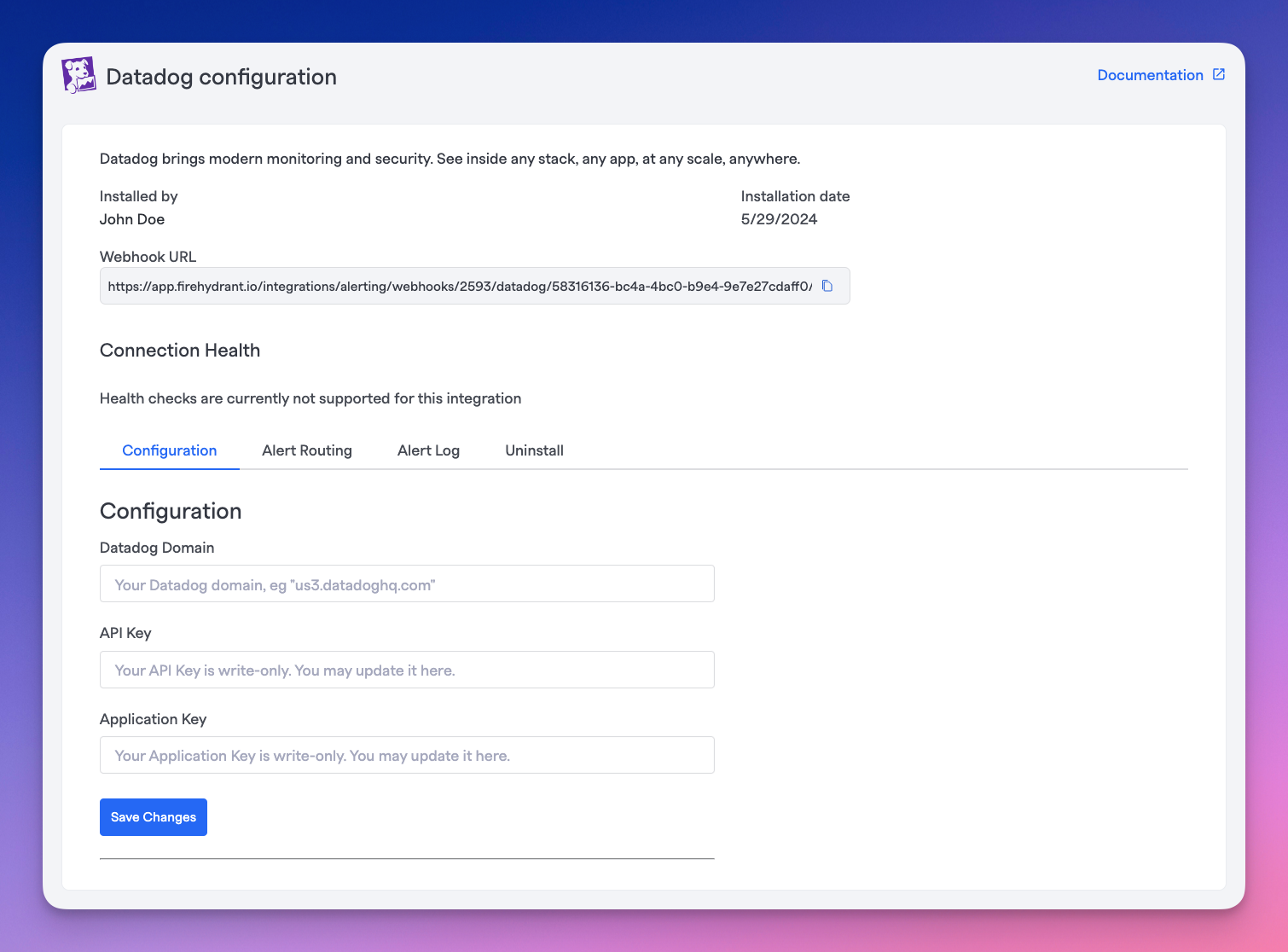Click the 'Application Key' field label
The image size is (1288, 952).
[154, 719]
